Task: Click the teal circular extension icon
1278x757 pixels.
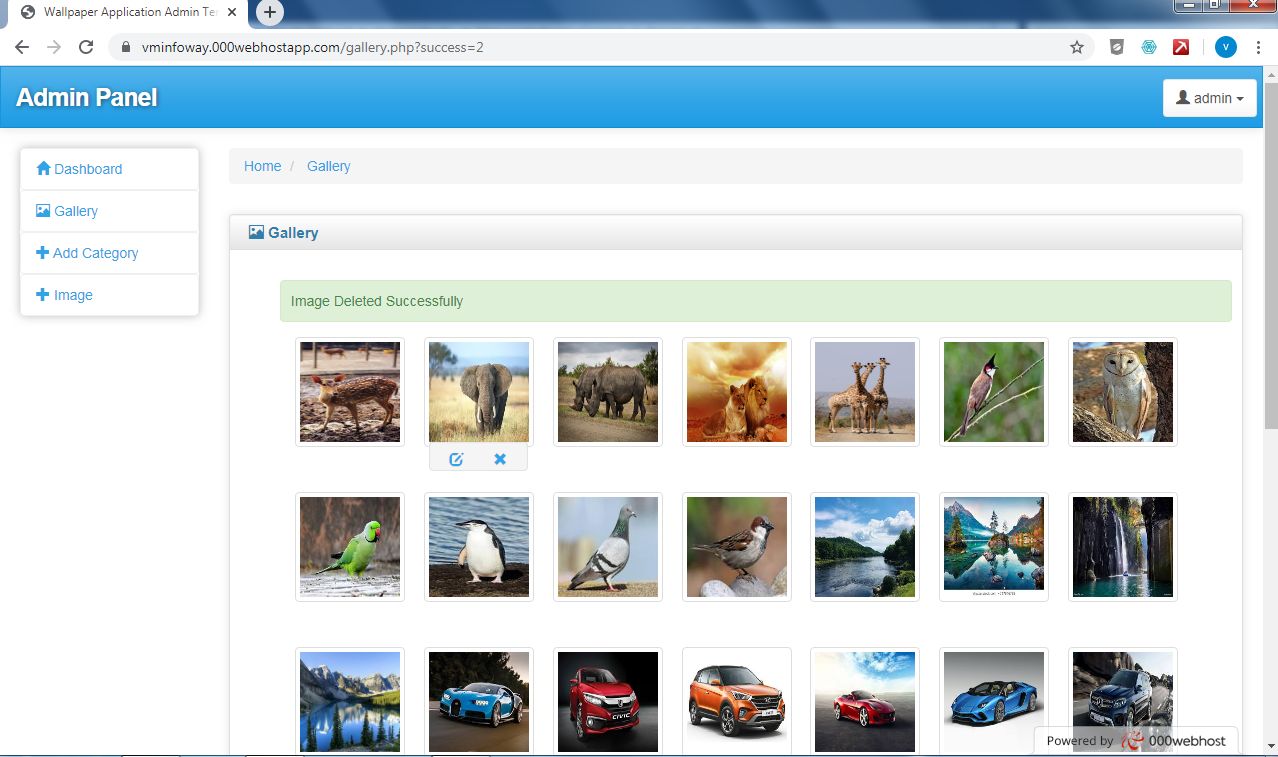Action: 1149,47
